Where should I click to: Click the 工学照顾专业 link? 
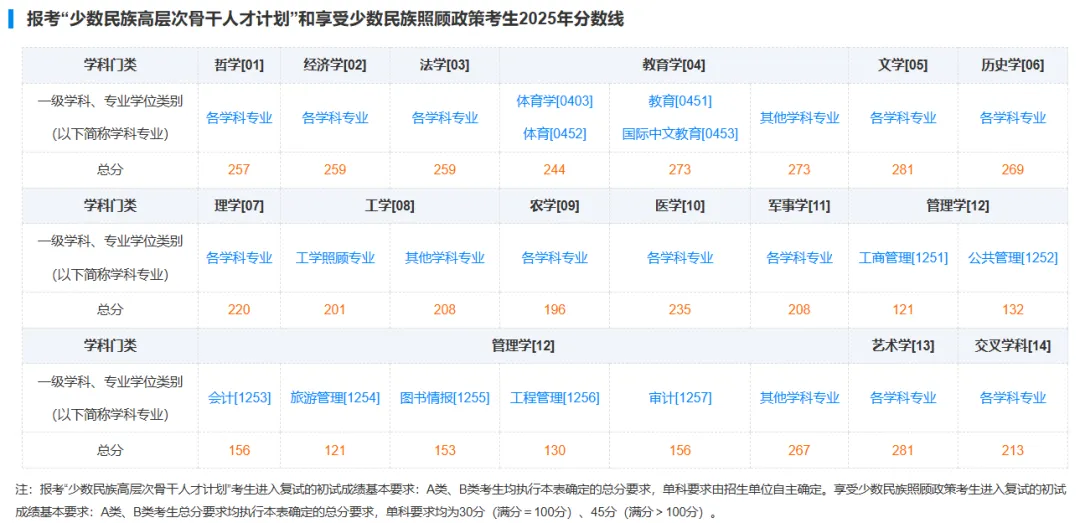[x=335, y=258]
